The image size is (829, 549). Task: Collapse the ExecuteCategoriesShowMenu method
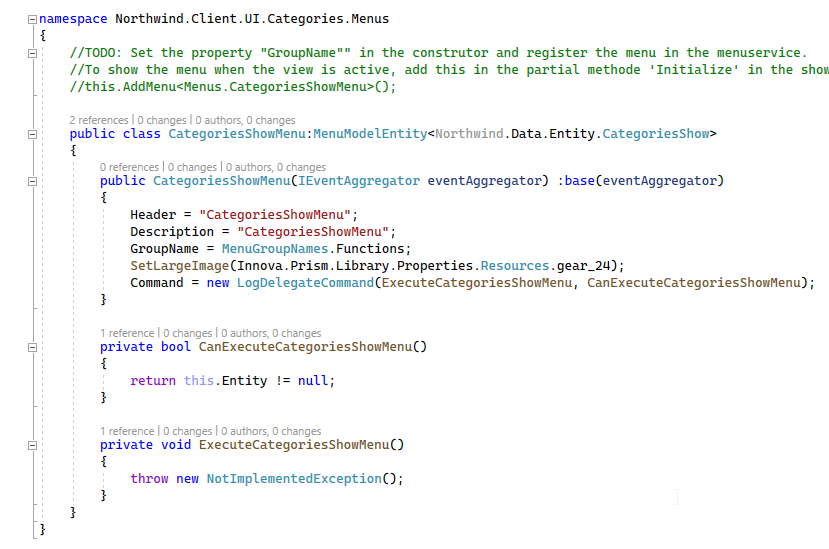(32, 445)
